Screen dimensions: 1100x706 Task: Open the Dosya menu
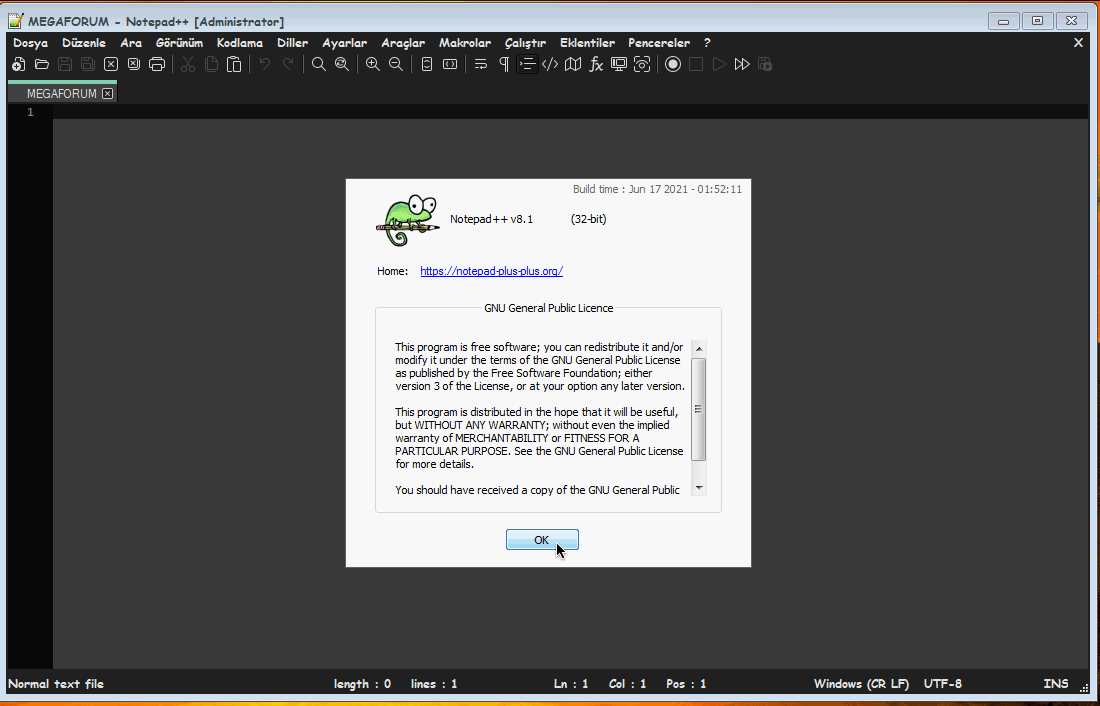pyautogui.click(x=30, y=43)
